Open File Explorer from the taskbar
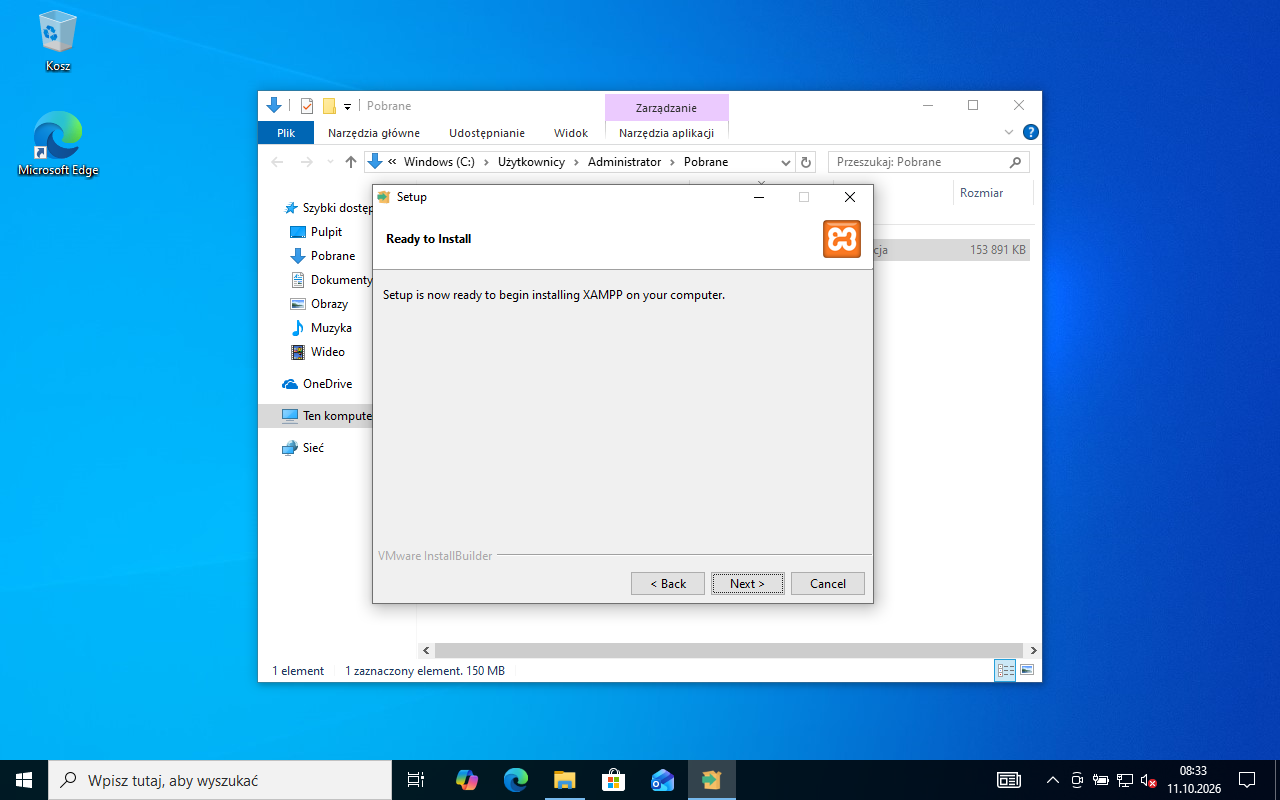This screenshot has width=1280, height=800. point(564,780)
